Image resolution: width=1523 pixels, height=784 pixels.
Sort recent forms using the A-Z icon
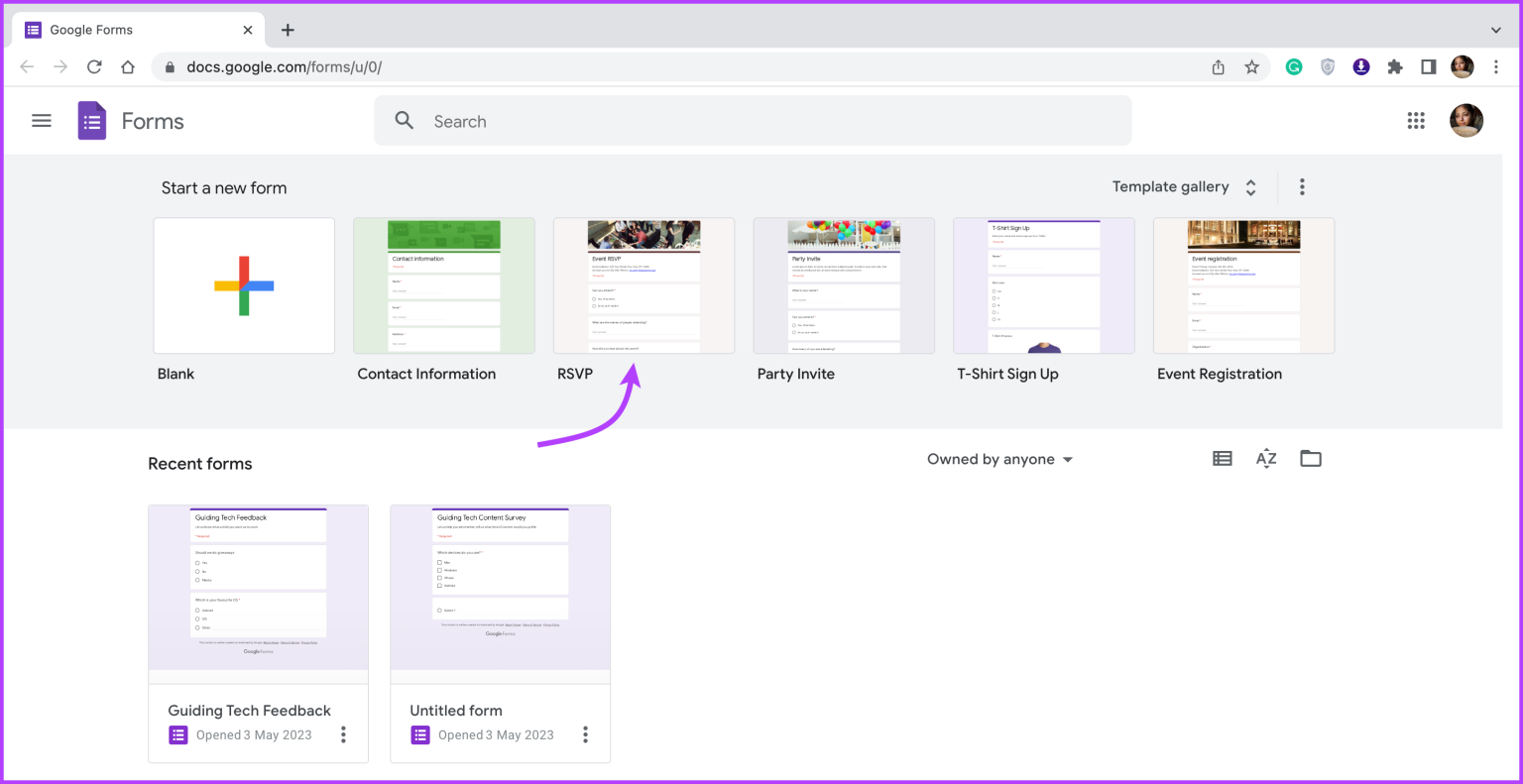(x=1266, y=458)
